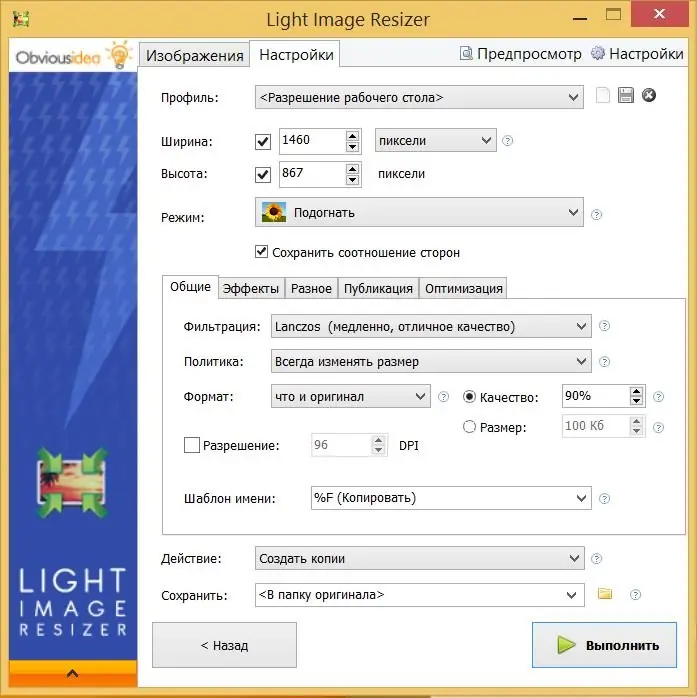Click help icon next to Политика
697x698 pixels.
[604, 361]
